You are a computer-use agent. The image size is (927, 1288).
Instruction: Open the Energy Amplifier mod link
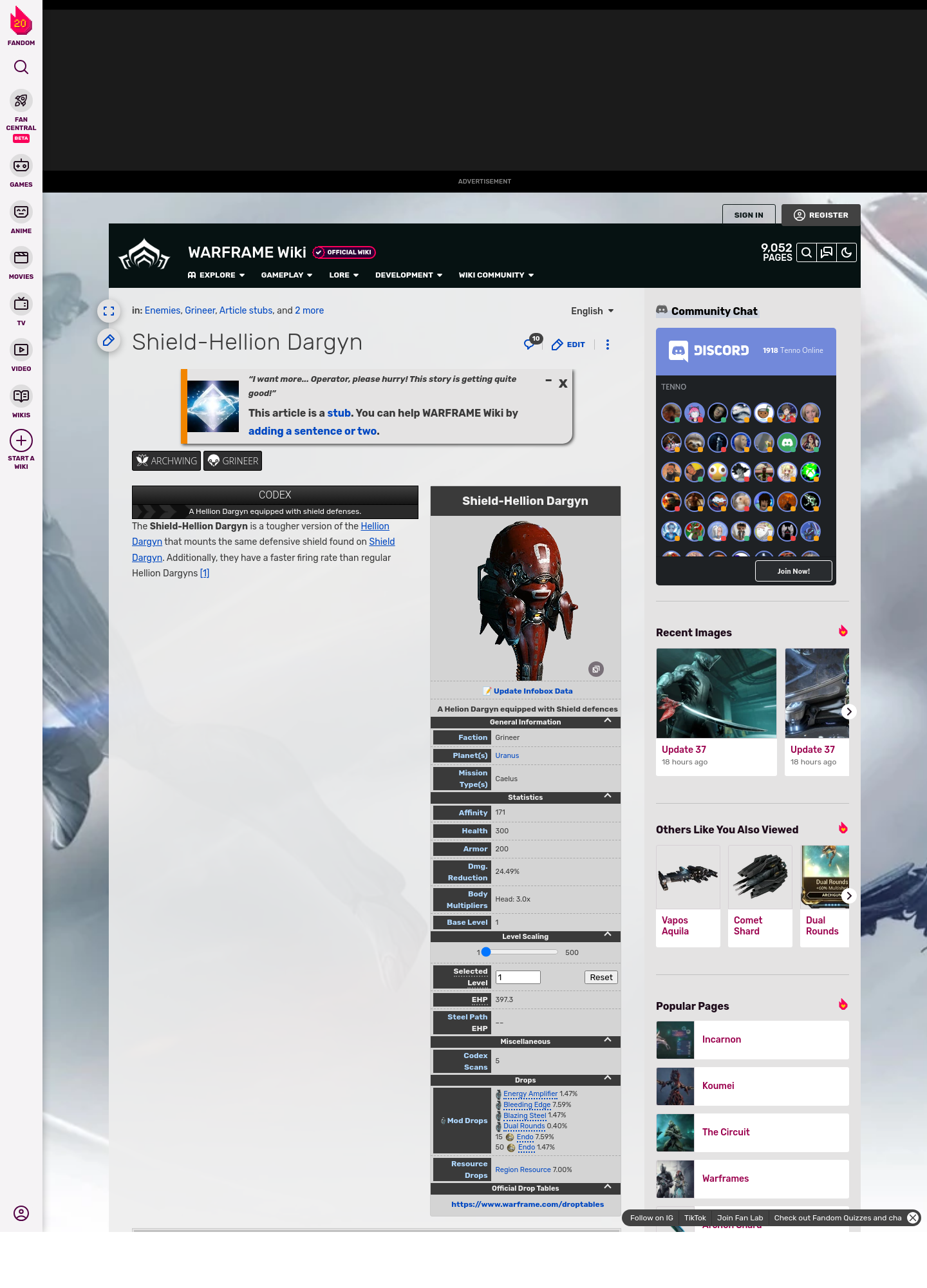[530, 1094]
